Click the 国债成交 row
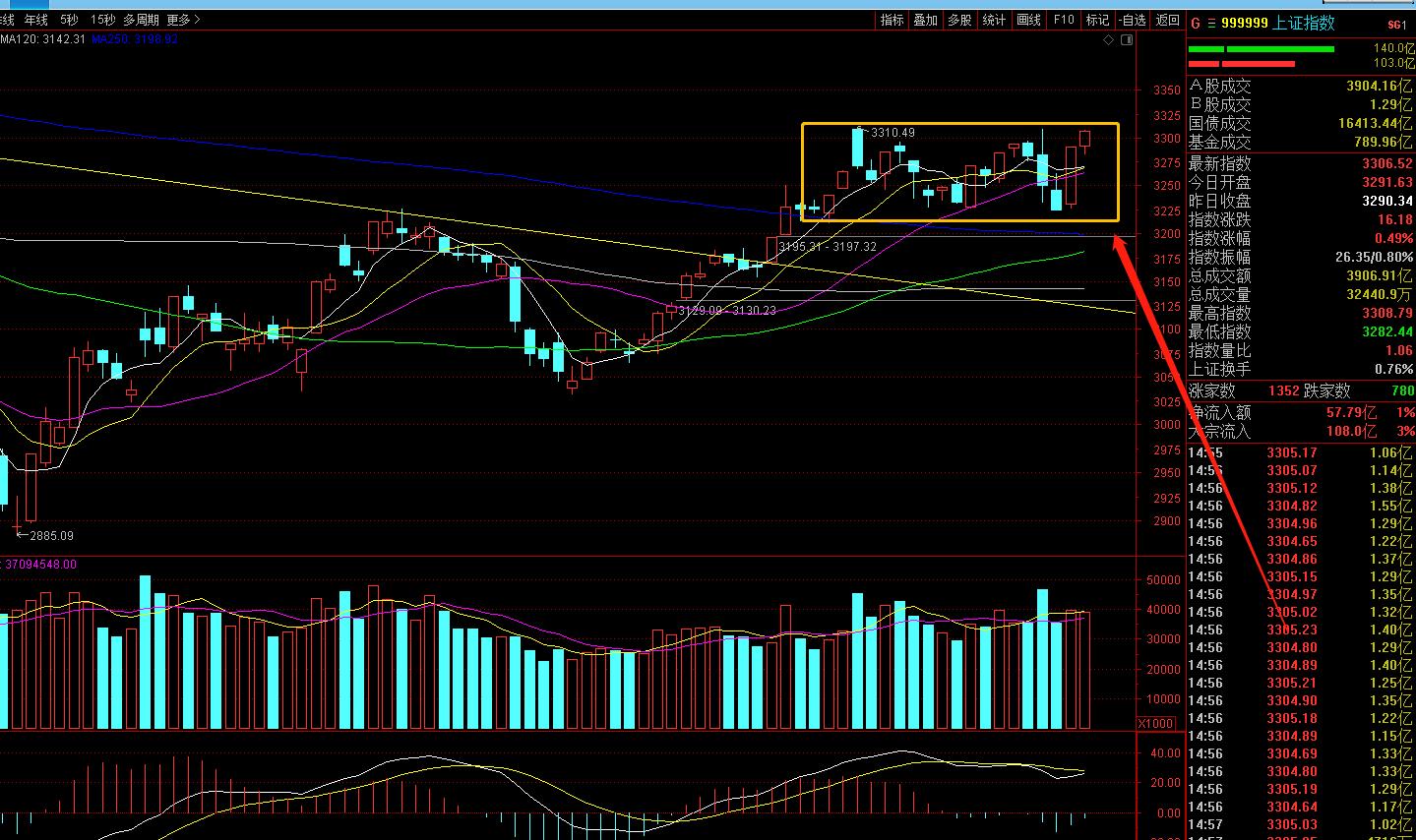This screenshot has height=840, width=1416. (x=1301, y=123)
